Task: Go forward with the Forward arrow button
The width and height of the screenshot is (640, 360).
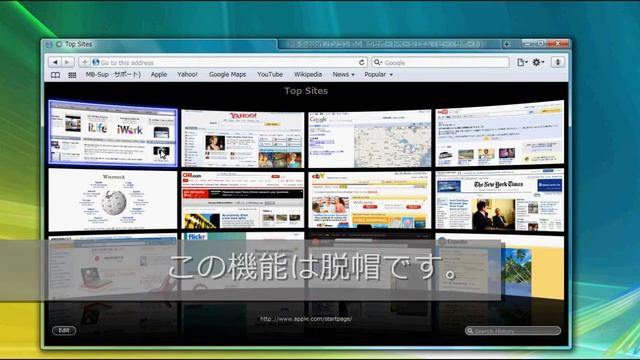Action: tap(67, 62)
